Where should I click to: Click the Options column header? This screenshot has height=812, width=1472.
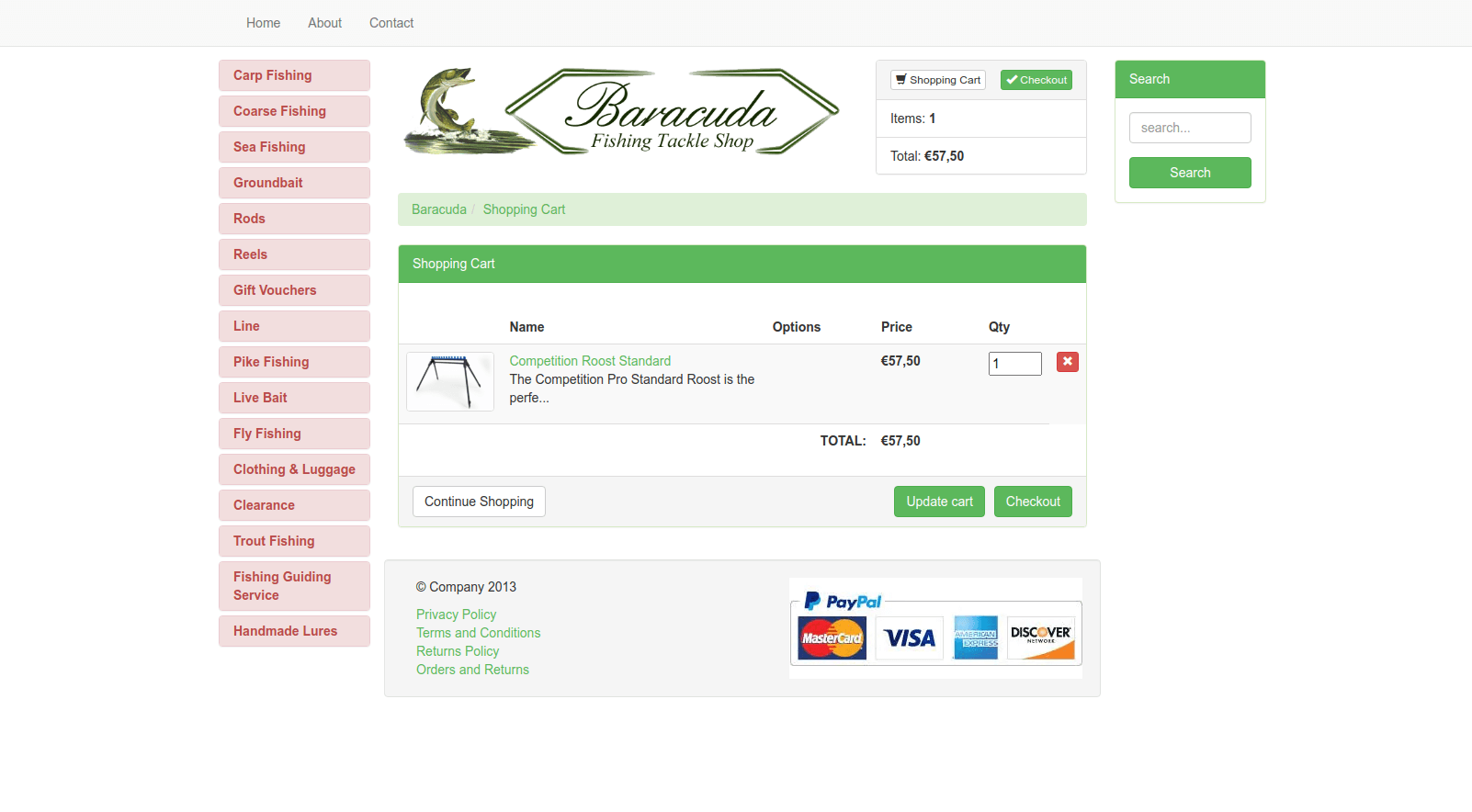tap(797, 327)
